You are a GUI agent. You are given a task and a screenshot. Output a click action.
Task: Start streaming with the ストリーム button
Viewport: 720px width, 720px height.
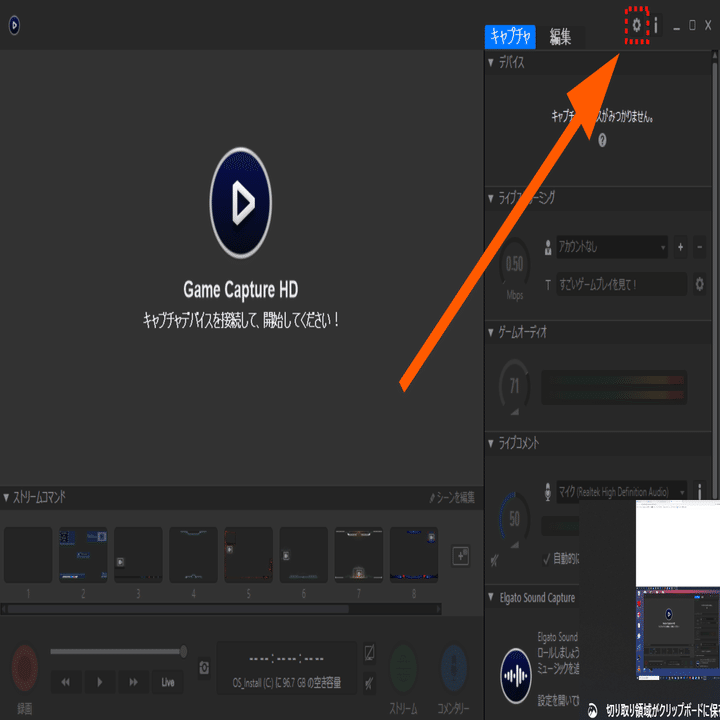point(403,668)
